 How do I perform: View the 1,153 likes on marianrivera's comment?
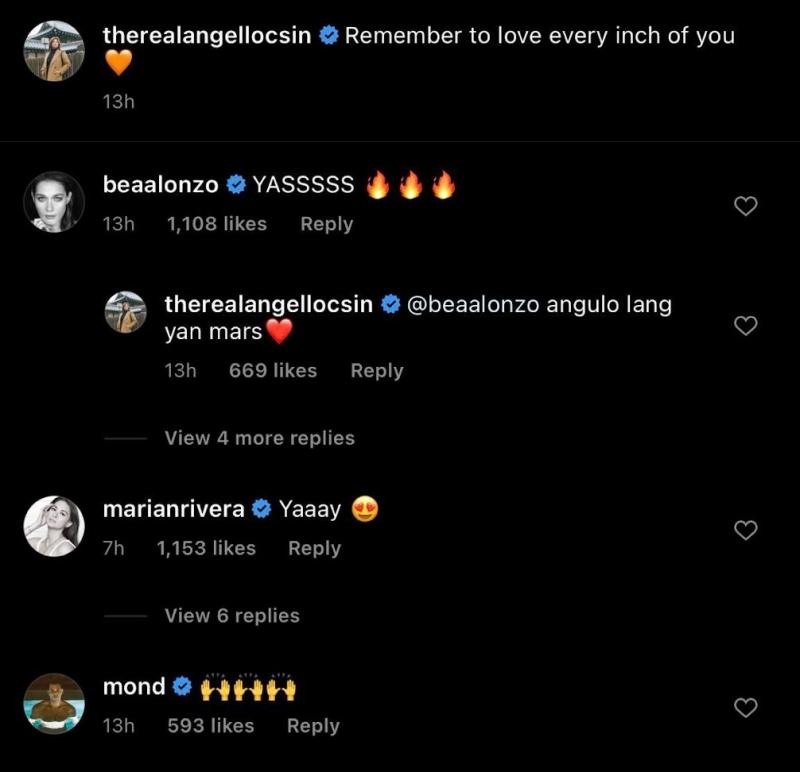pyautogui.click(x=206, y=548)
